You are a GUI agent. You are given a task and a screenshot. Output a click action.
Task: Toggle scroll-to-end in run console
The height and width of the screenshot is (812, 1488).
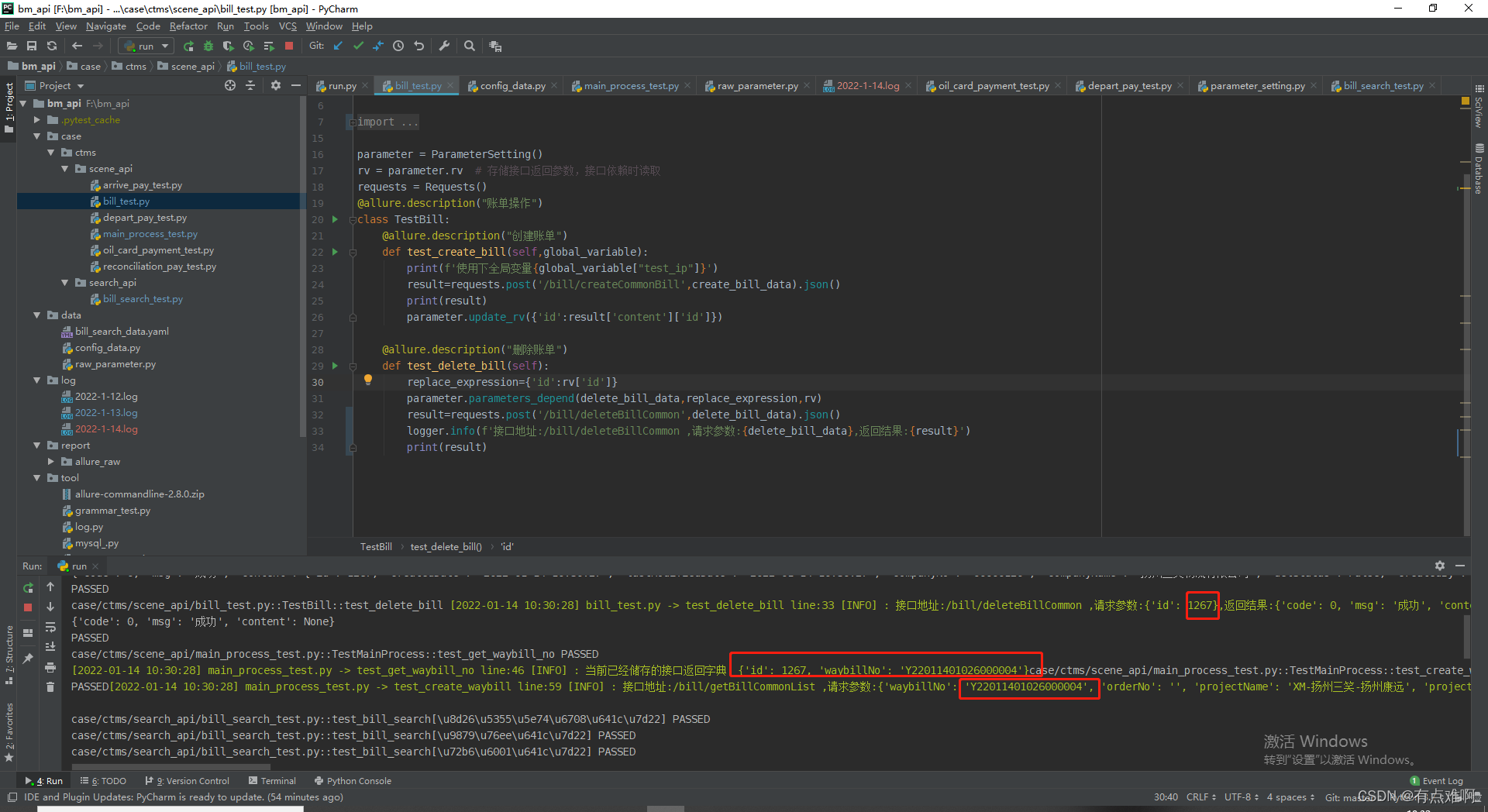(x=50, y=647)
